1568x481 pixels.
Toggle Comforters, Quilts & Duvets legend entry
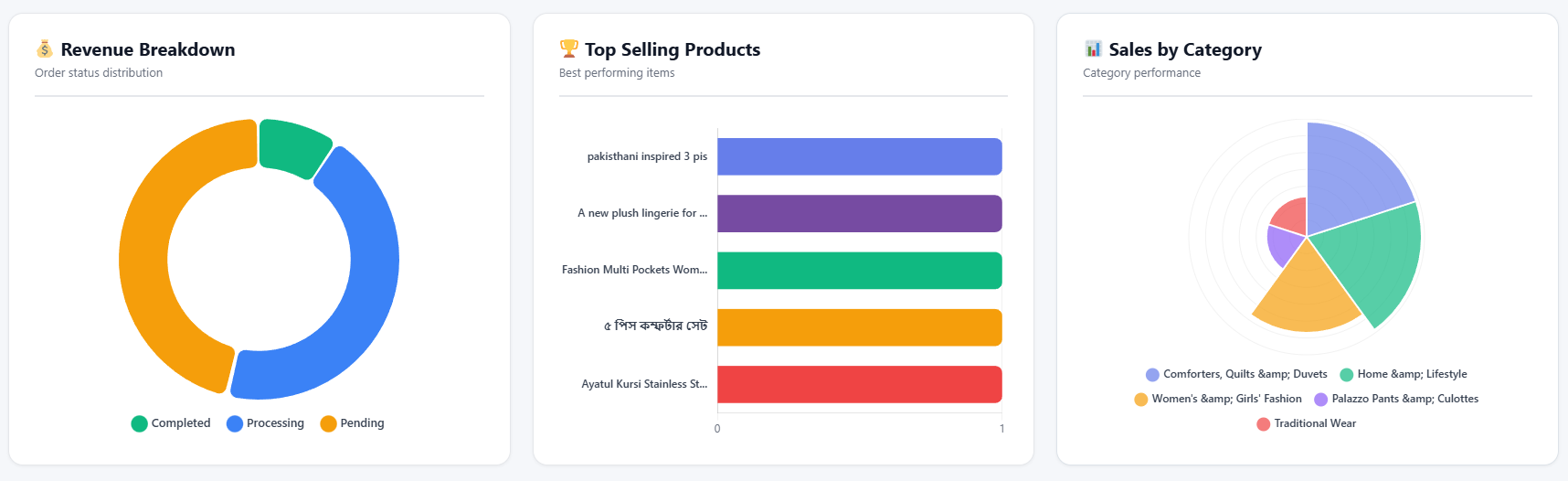[1236, 374]
